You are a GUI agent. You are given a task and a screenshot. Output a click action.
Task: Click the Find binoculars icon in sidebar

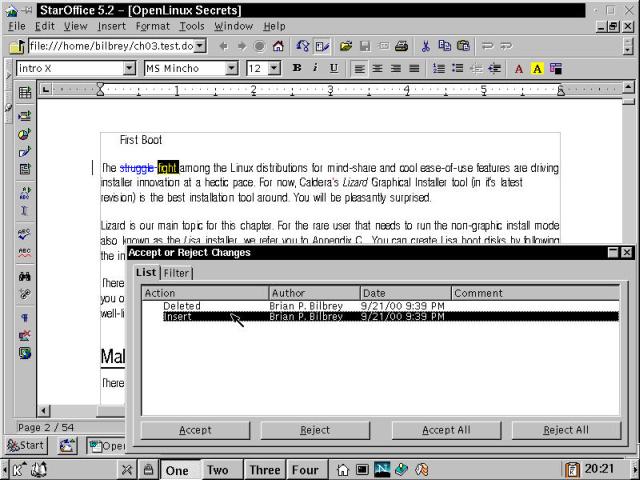coord(24,276)
